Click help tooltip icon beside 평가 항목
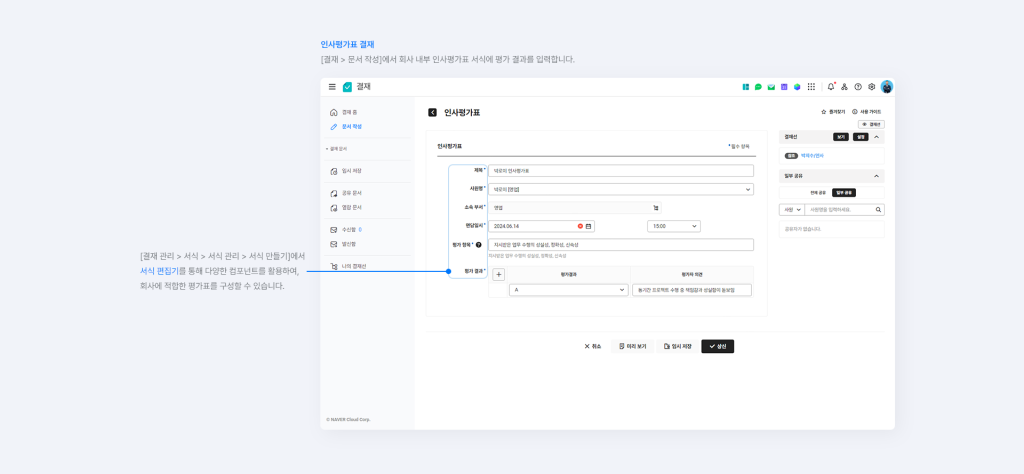 (479, 245)
